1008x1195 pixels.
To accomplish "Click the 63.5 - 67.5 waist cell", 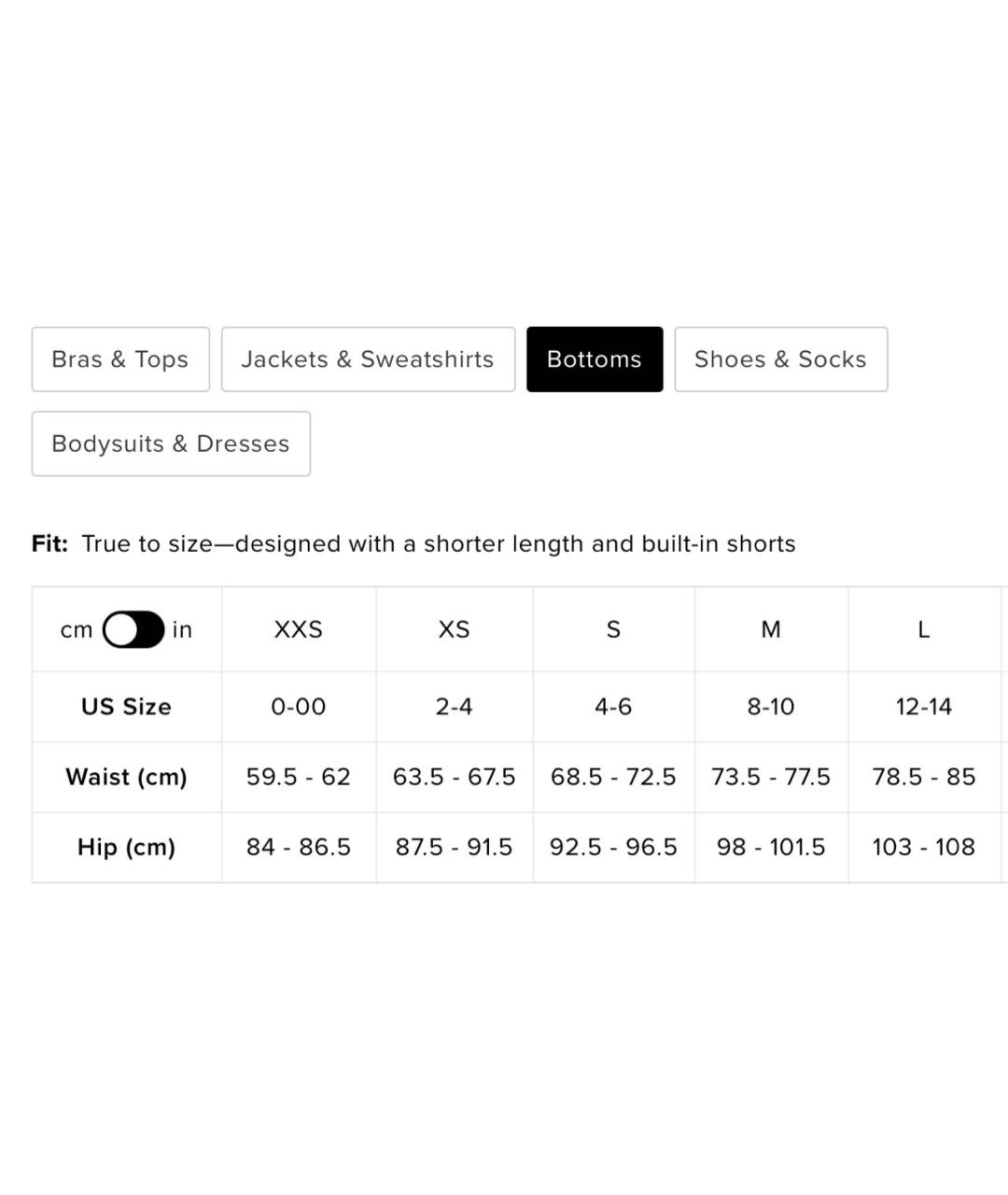I will coord(455,777).
